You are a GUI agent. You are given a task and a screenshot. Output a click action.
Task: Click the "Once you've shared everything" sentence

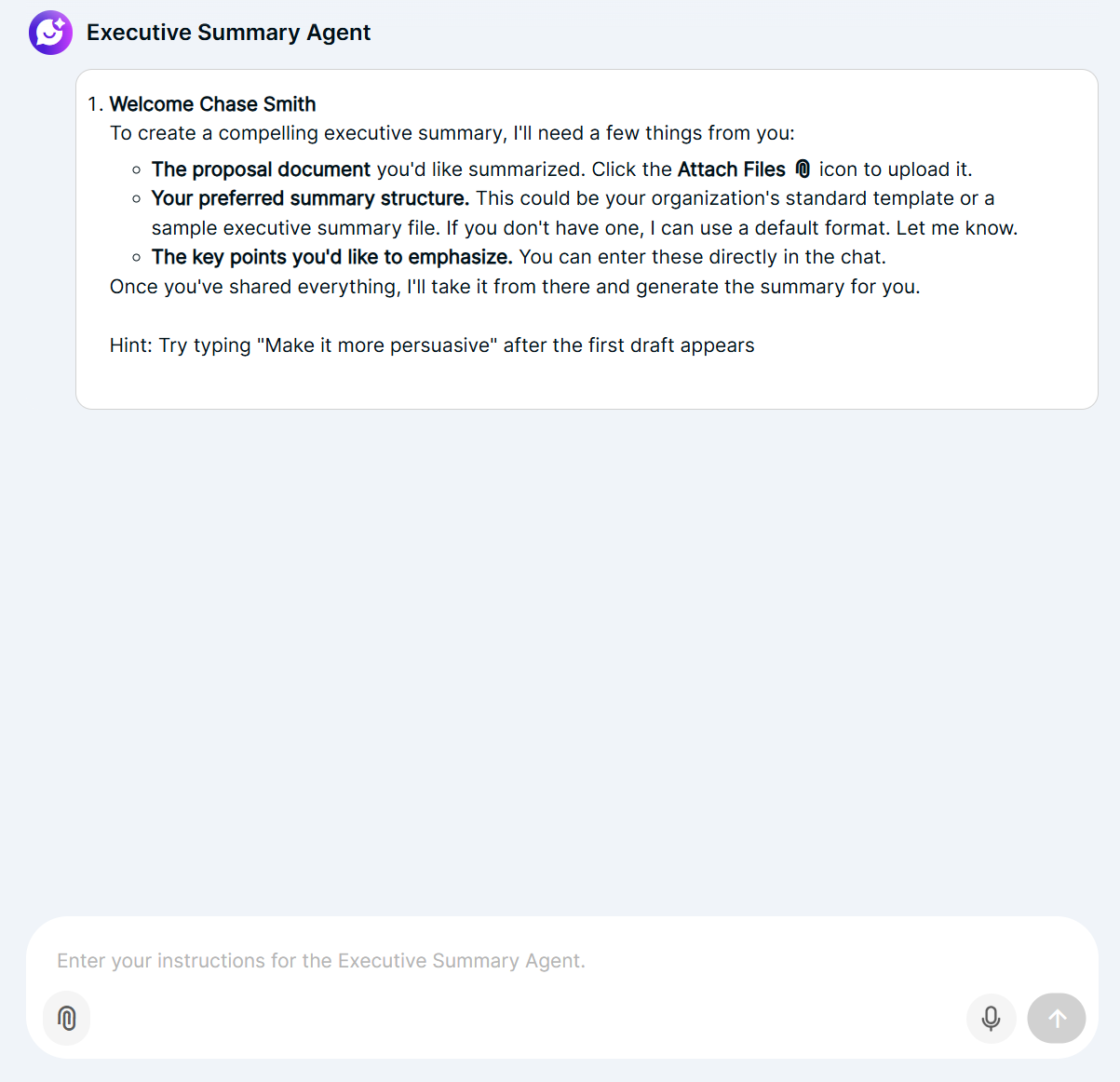tap(515, 287)
